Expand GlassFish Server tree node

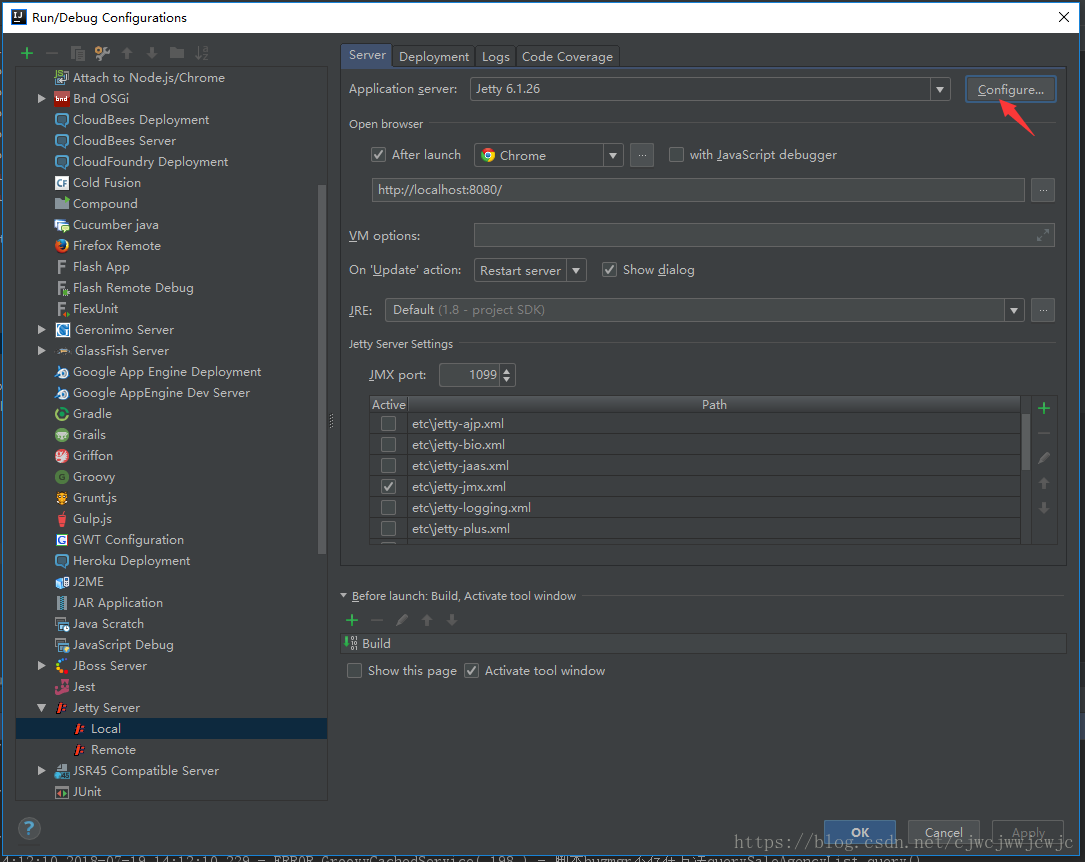coord(42,351)
